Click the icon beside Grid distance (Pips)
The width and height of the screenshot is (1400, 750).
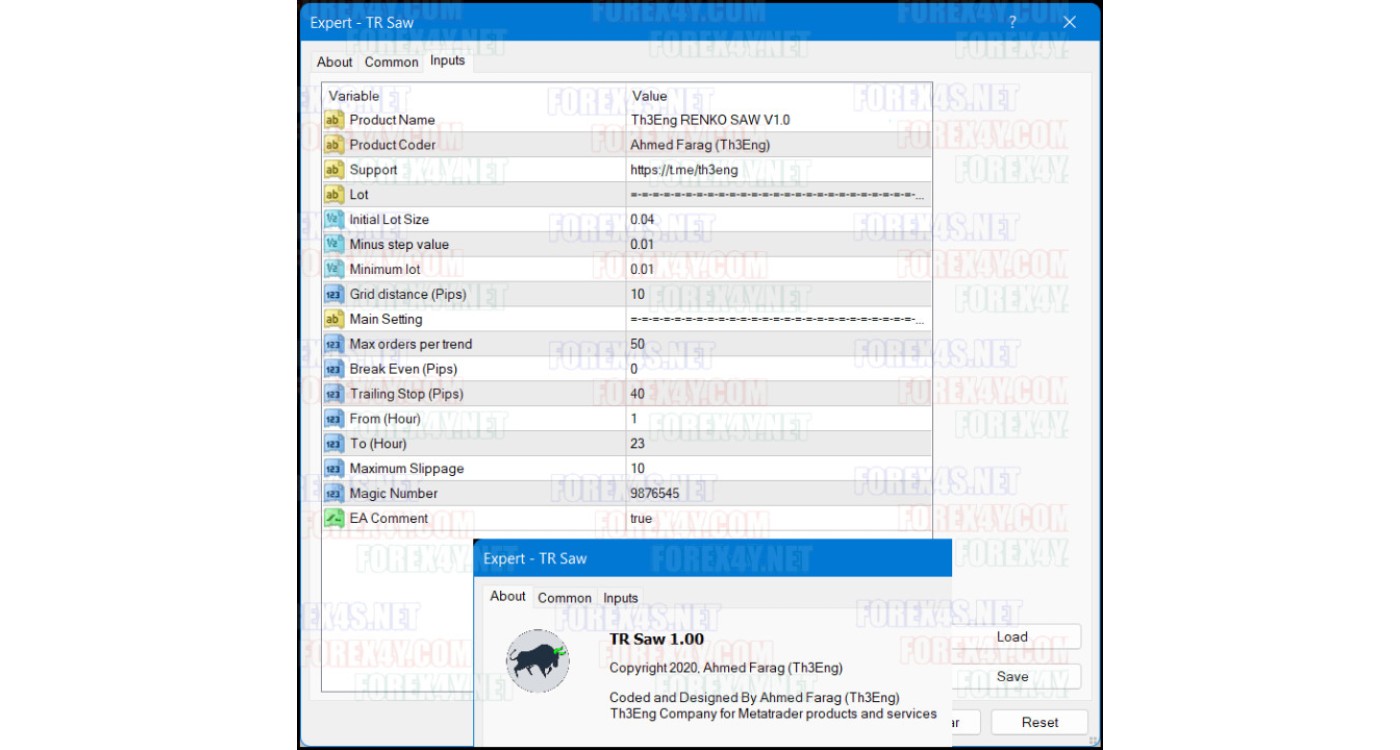click(x=334, y=294)
